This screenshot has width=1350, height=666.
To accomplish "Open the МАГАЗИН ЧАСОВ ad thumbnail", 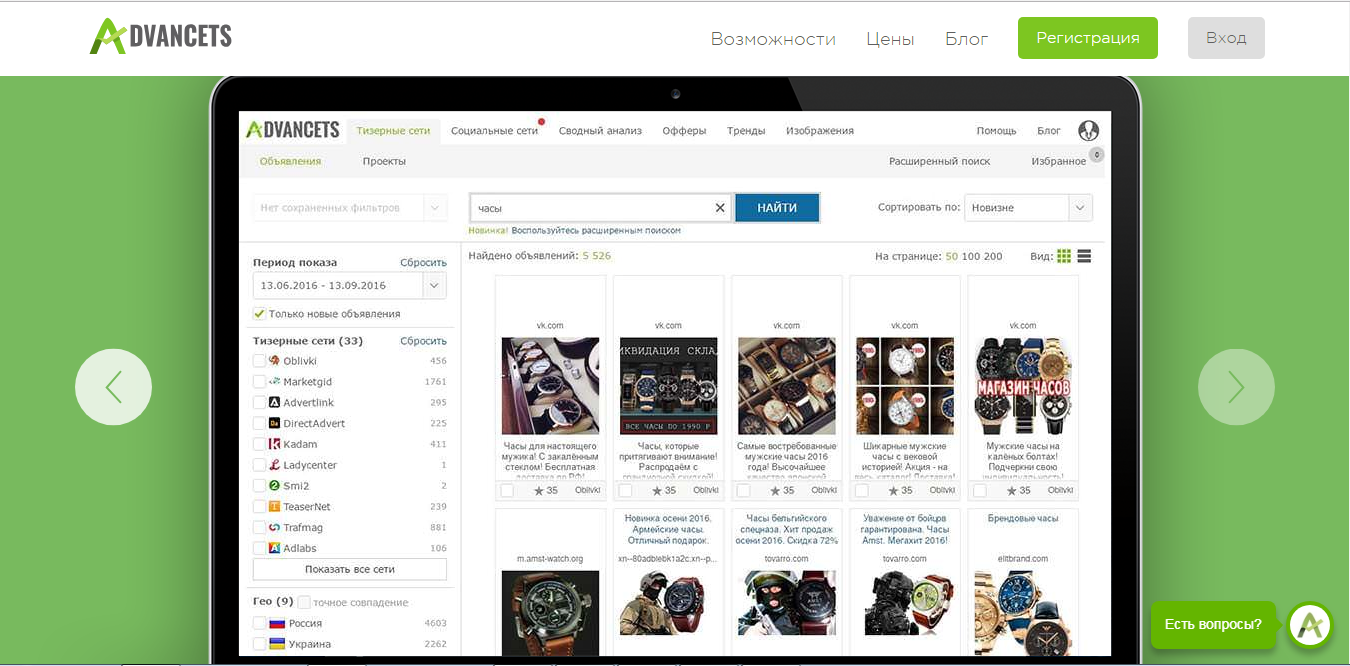I will pos(1023,386).
